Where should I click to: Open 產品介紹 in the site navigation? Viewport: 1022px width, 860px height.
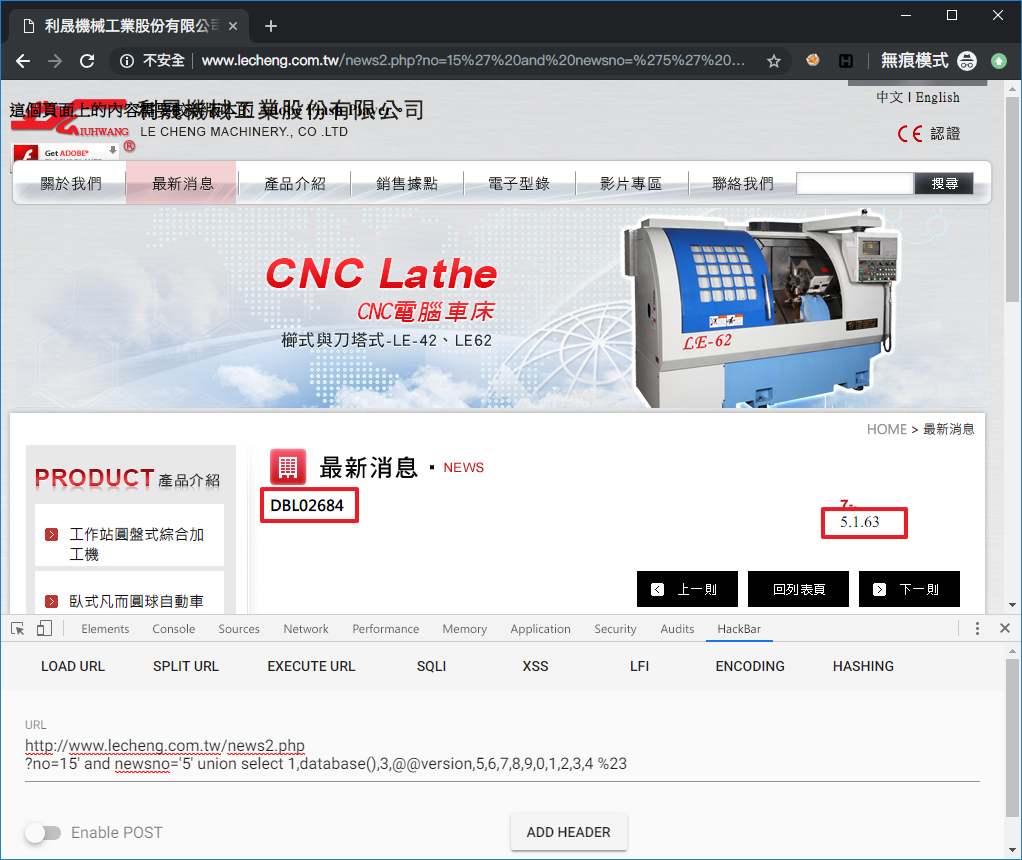coord(295,184)
